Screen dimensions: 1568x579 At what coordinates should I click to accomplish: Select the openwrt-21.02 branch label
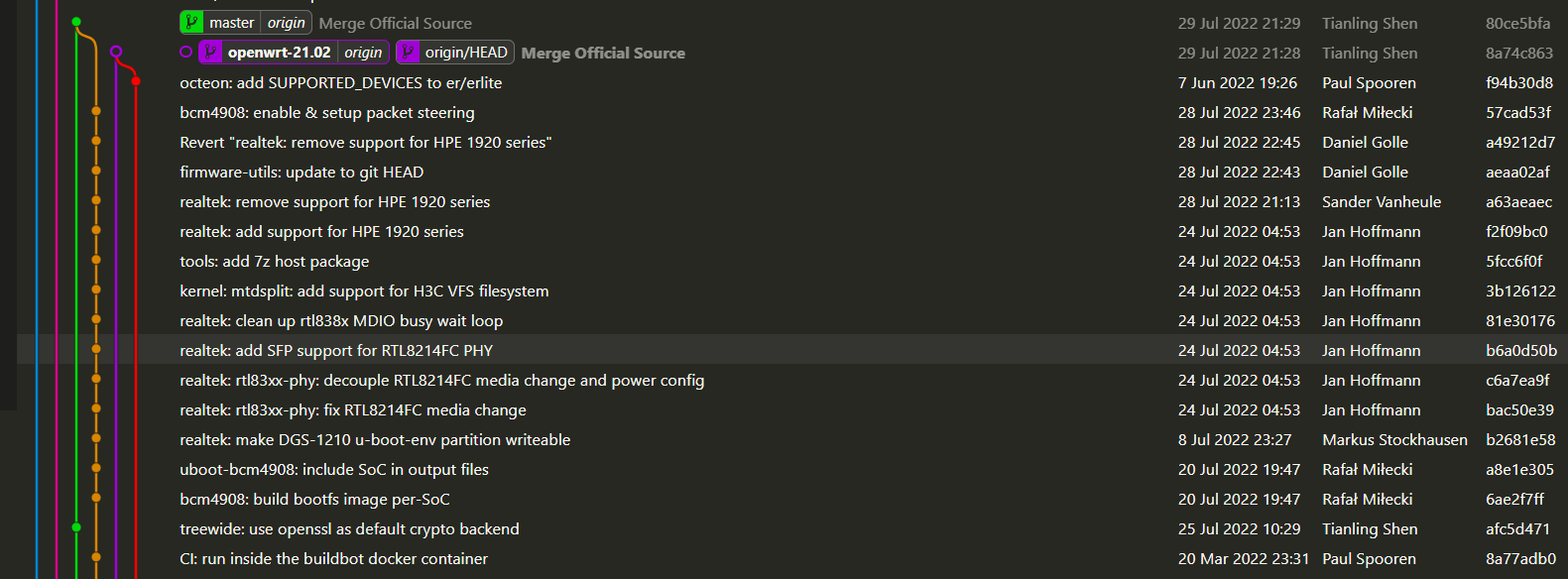279,53
